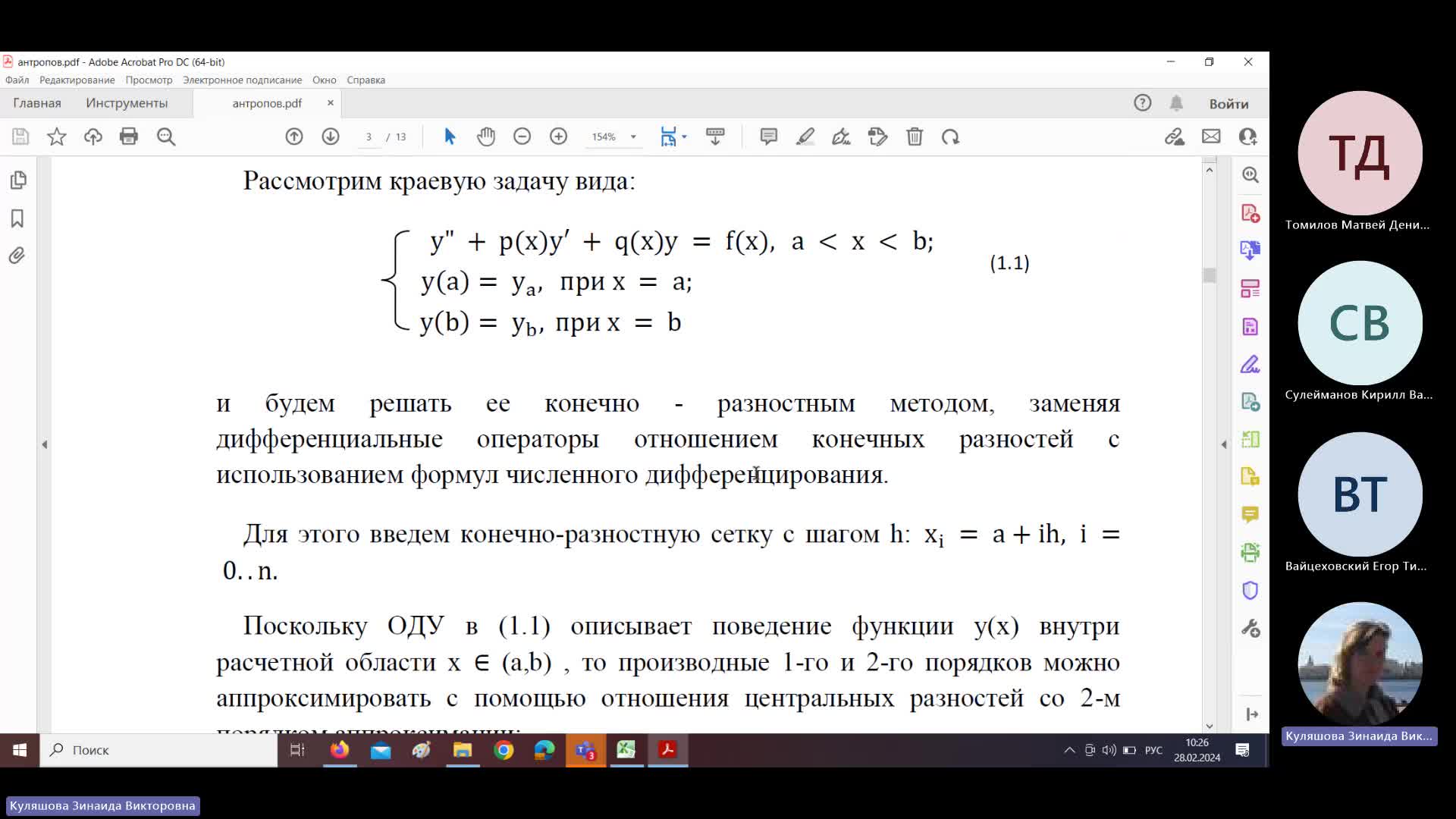Image resolution: width=1456 pixels, height=819 pixels.
Task: Print the document with the printer icon
Action: pyautogui.click(x=129, y=136)
